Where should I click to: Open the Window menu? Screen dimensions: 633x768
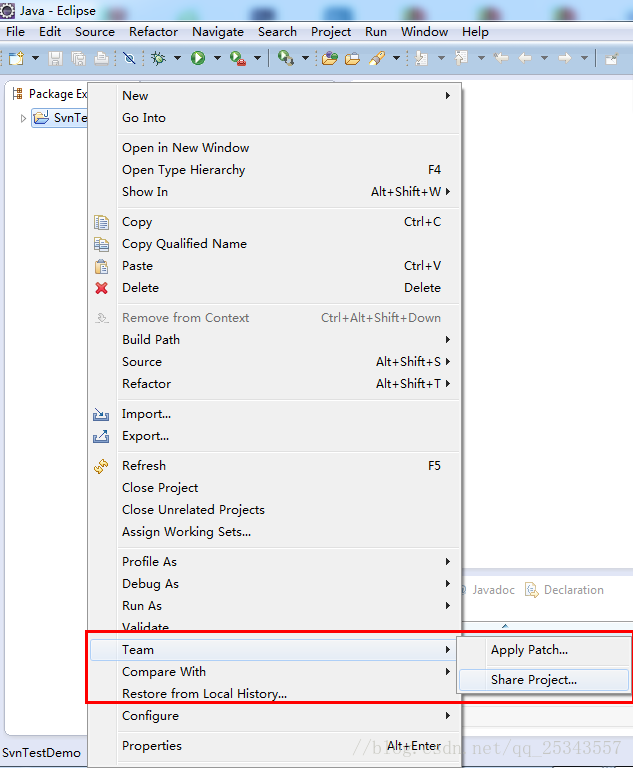[x=424, y=32]
